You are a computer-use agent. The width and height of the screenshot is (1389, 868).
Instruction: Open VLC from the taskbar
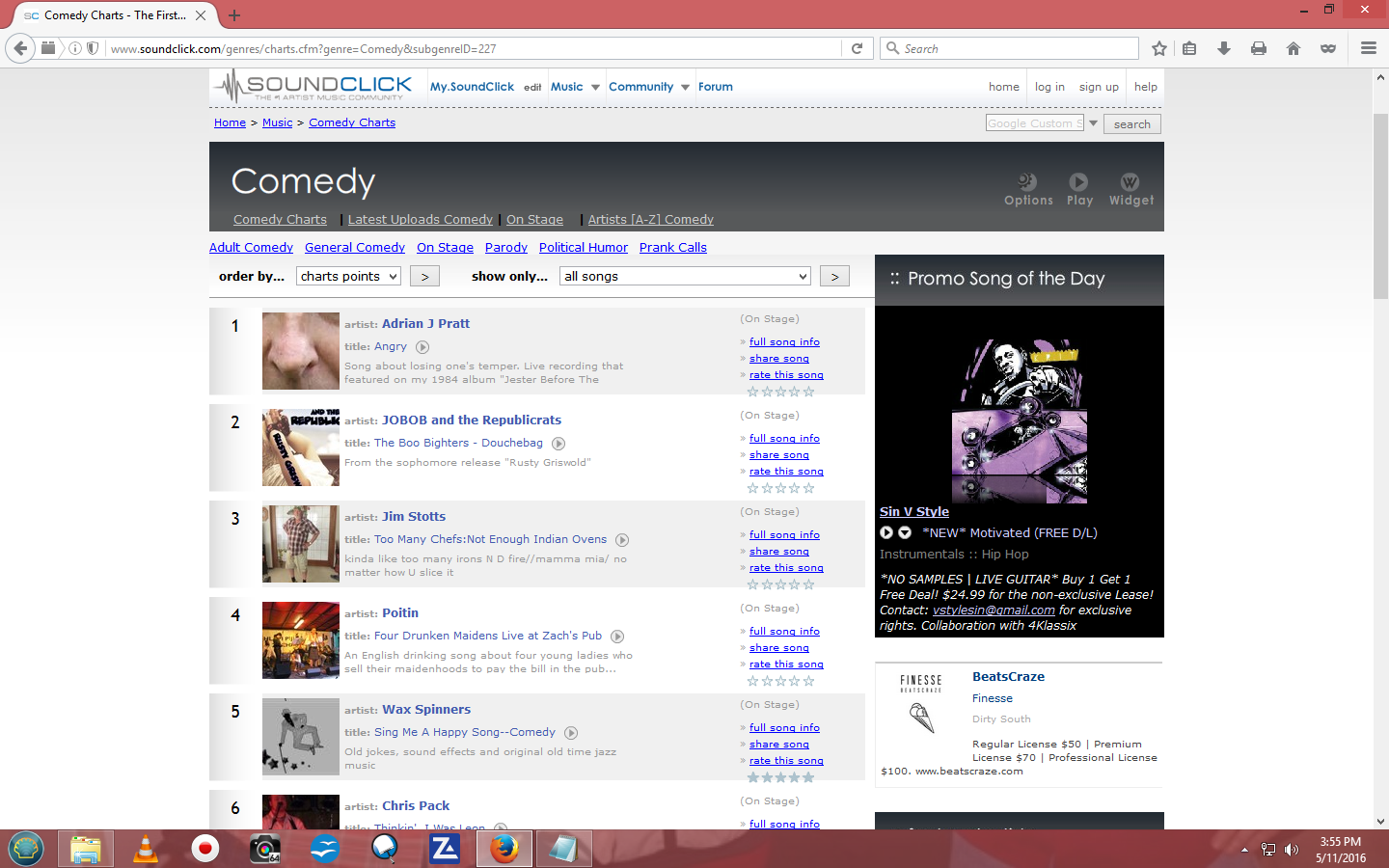tap(145, 849)
